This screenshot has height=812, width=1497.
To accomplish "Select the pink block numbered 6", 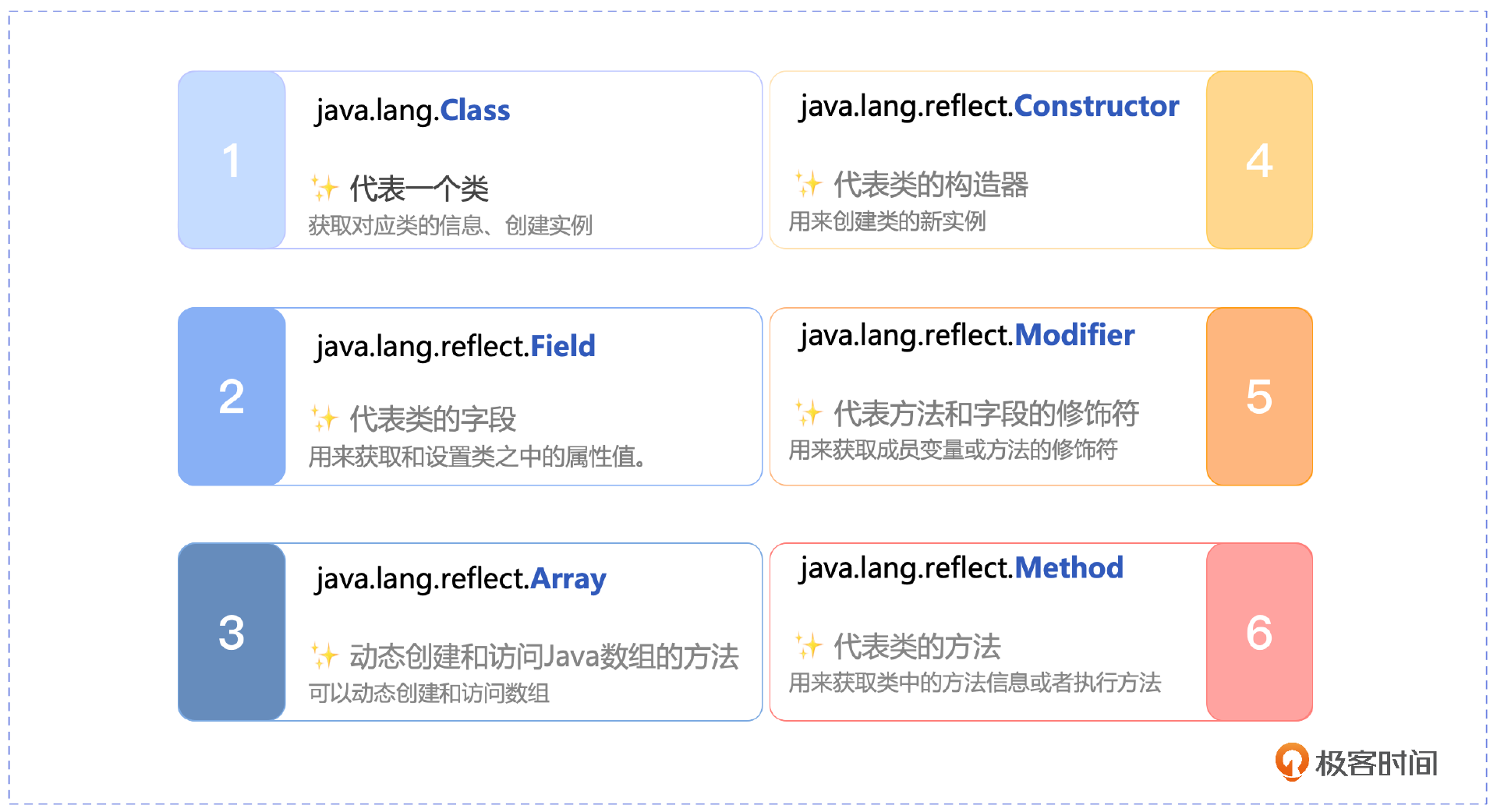I will click(1259, 632).
